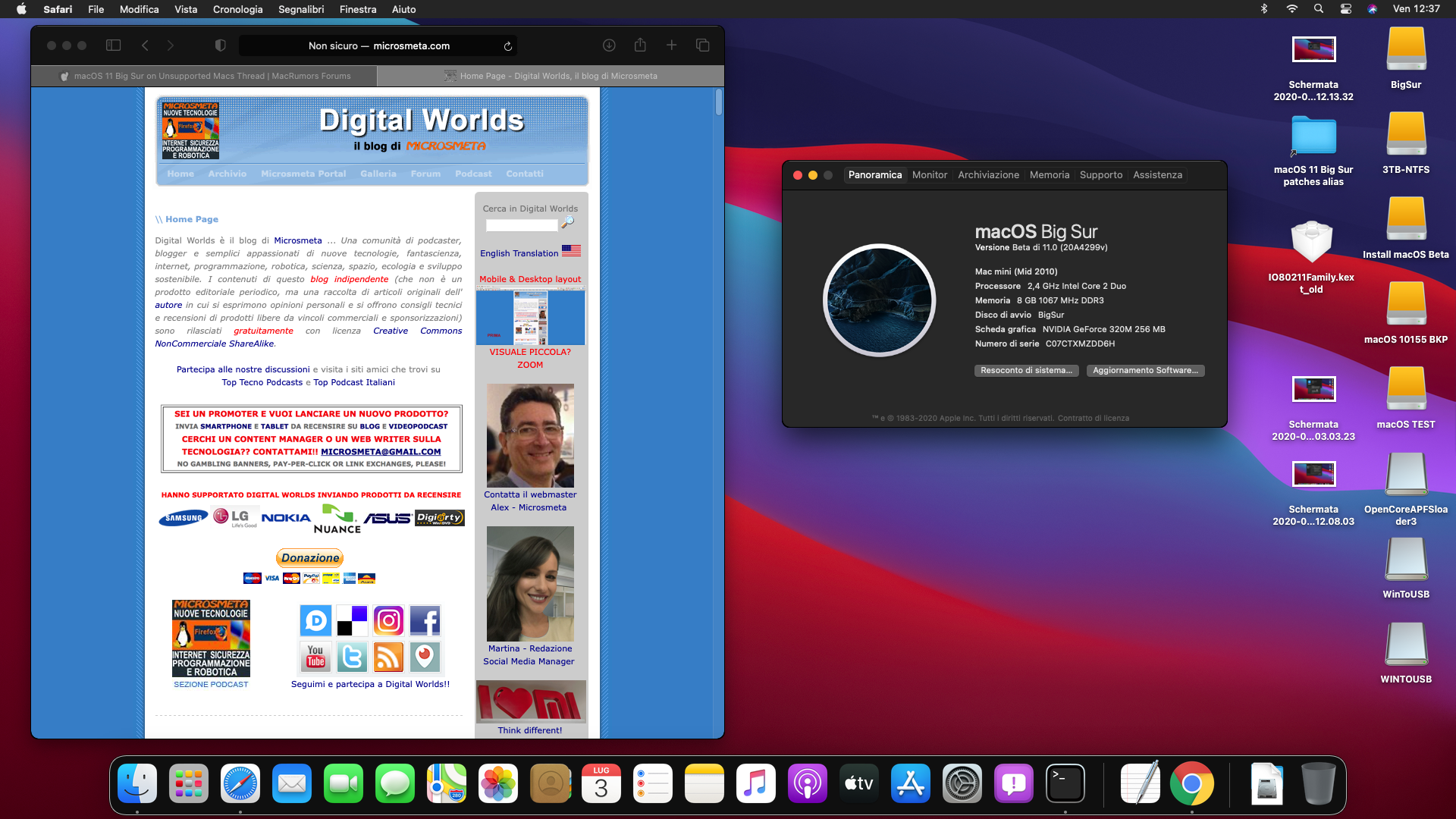1456x819 pixels.
Task: Switch to the Memoria tab
Action: click(1049, 174)
